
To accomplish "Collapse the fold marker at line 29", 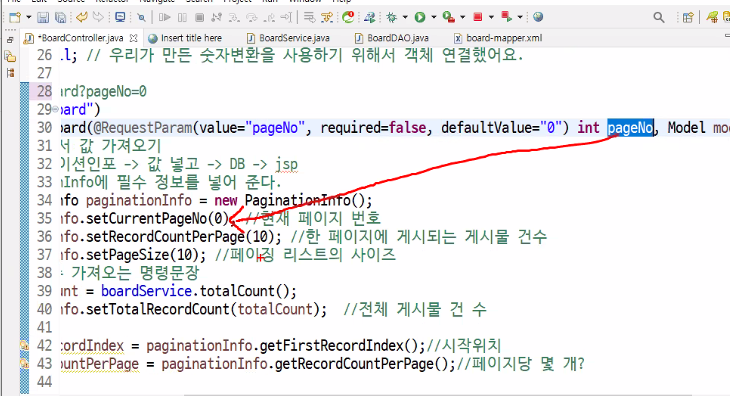I will point(55,109).
